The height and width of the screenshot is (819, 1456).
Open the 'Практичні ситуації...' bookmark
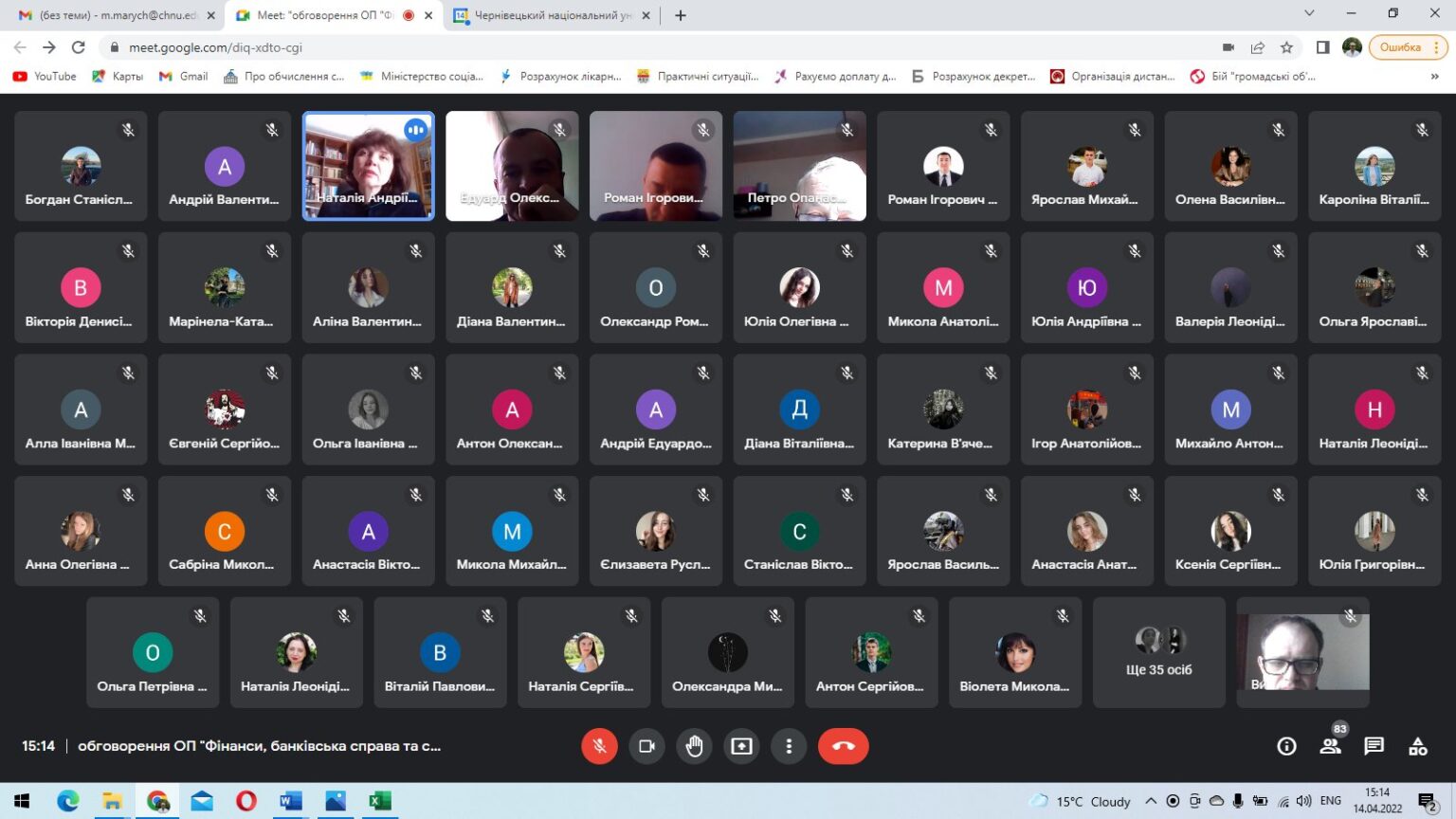click(x=699, y=77)
